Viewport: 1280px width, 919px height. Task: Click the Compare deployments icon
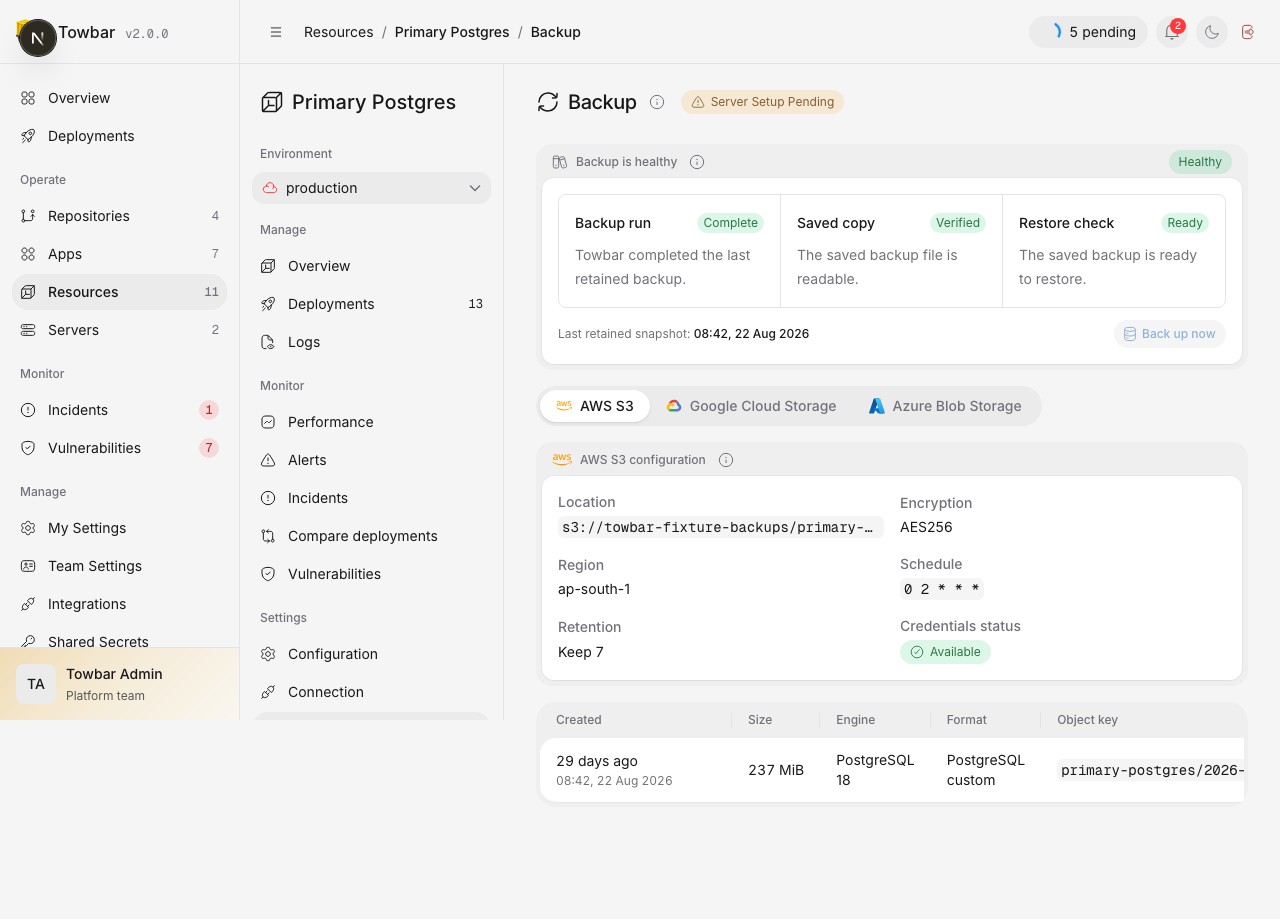268,536
